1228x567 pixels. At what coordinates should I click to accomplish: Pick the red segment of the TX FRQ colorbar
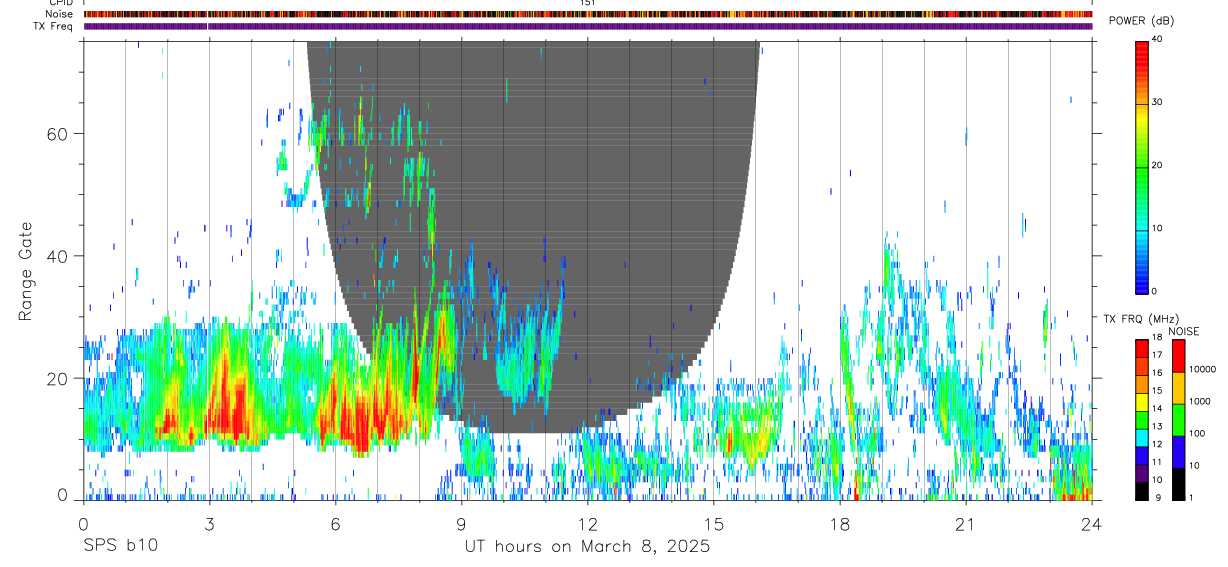(x=1141, y=349)
